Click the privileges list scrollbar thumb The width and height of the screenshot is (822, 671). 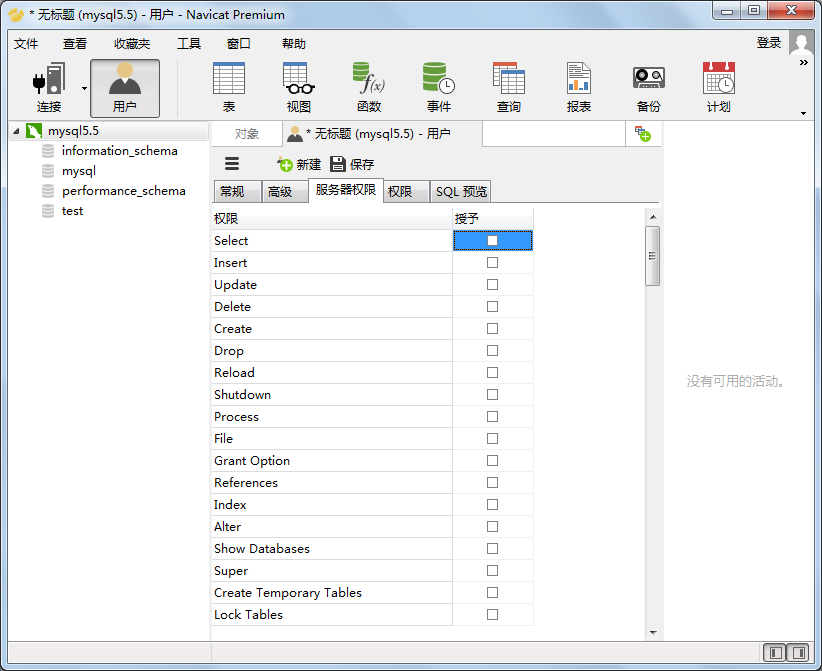coord(653,256)
